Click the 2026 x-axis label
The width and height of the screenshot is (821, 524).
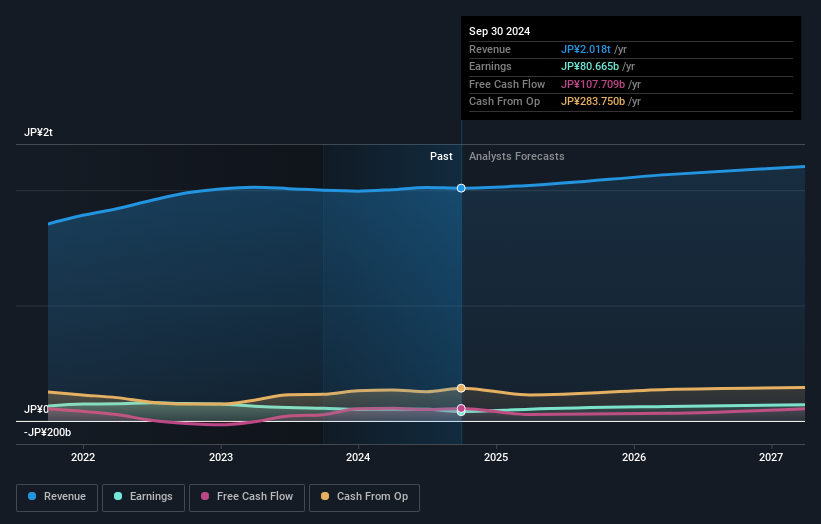tap(634, 458)
